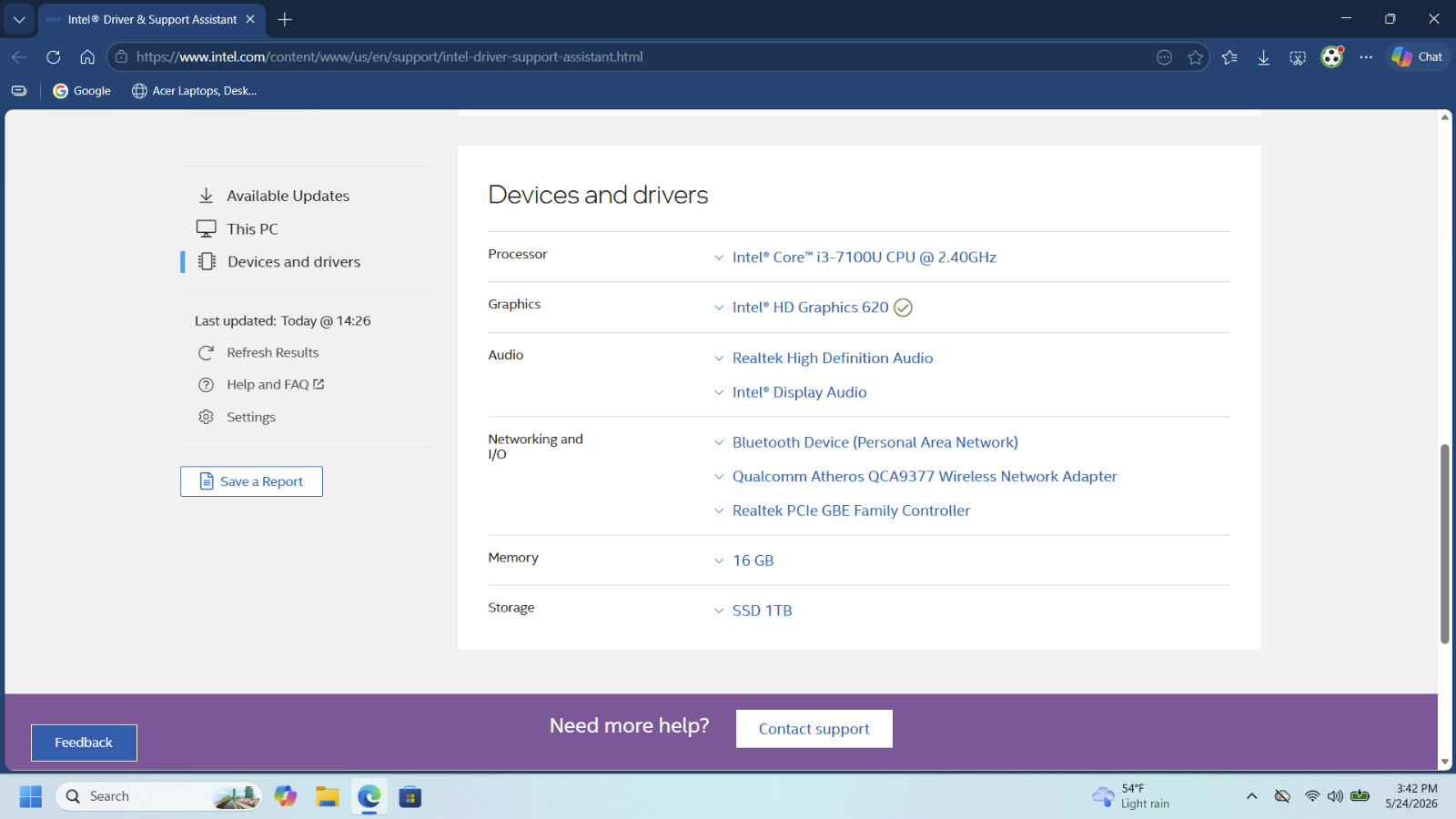Image resolution: width=1456 pixels, height=819 pixels.
Task: Open Wi-Fi network tray icon
Action: 1312,796
